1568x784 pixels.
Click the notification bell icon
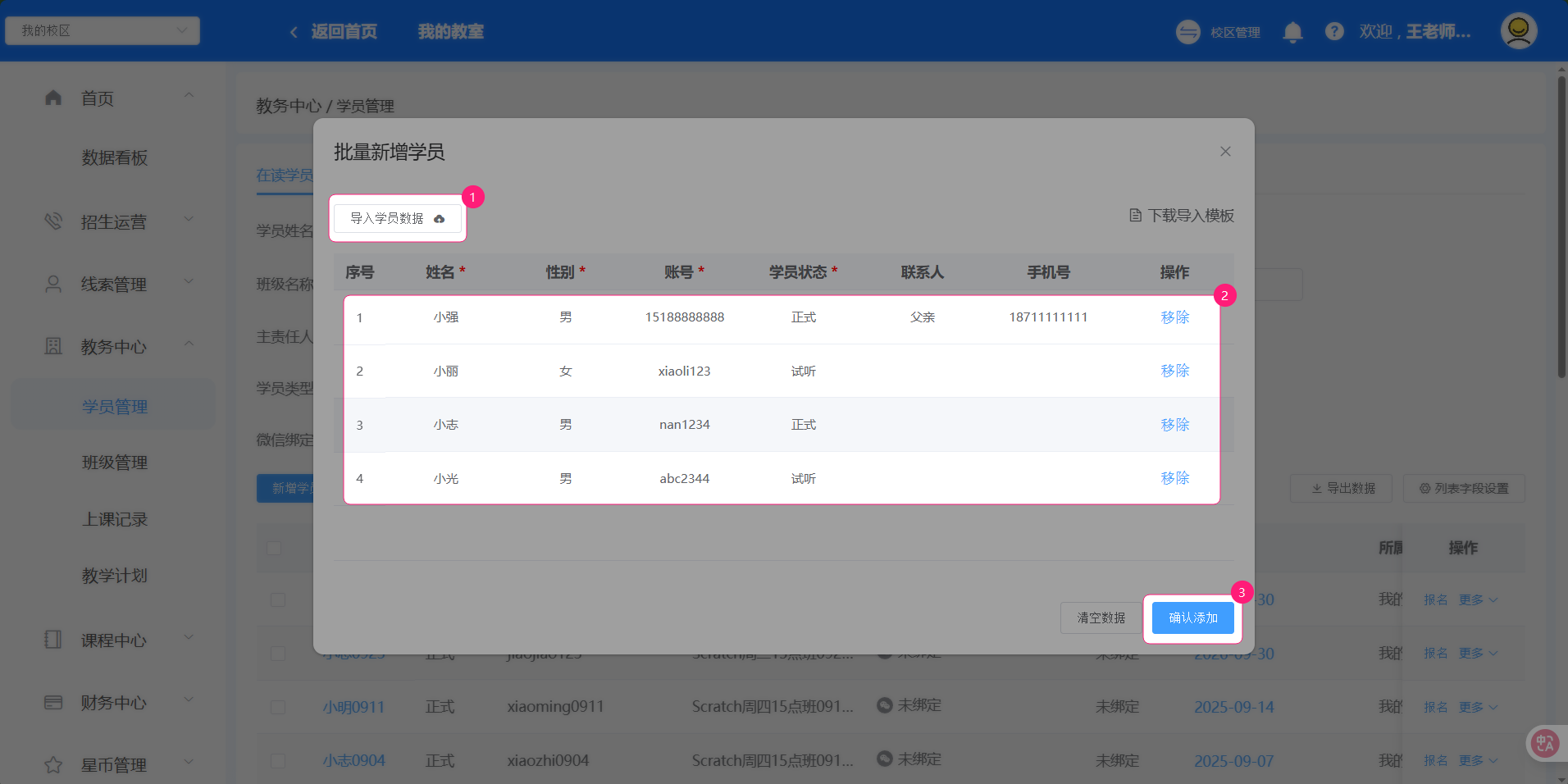point(1292,32)
